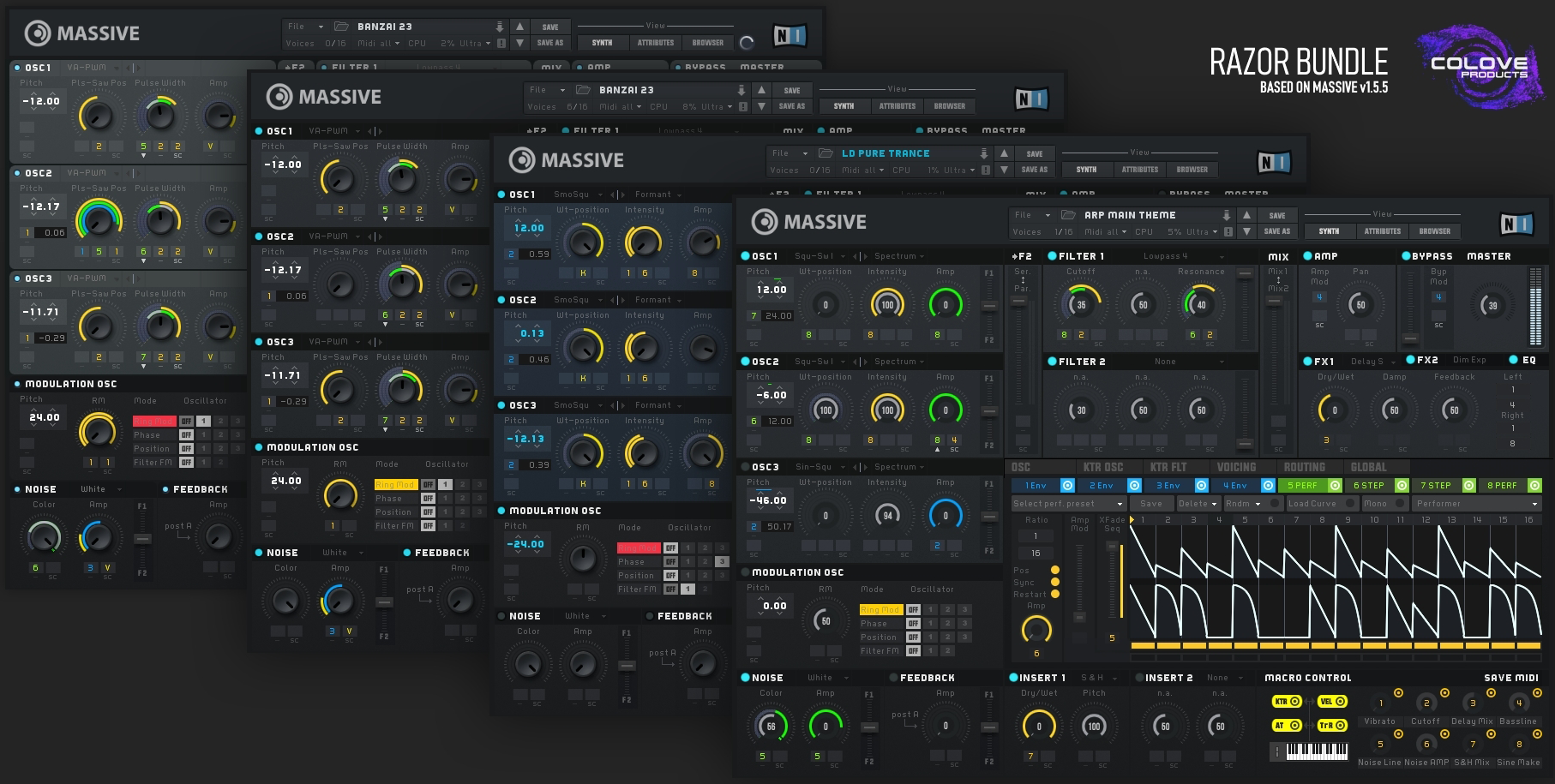The width and height of the screenshot is (1555, 784).
Task: Click the VEL macro handle
Action: pyautogui.click(x=1332, y=701)
